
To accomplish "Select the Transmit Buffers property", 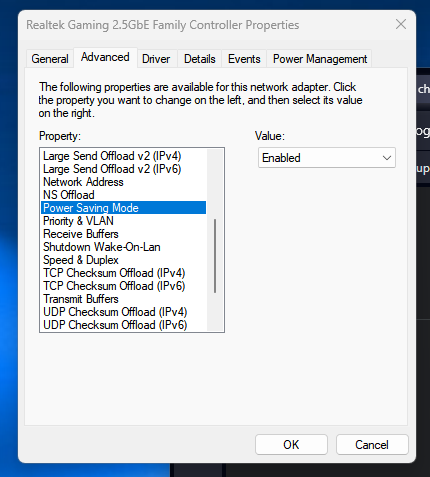I will [123, 299].
